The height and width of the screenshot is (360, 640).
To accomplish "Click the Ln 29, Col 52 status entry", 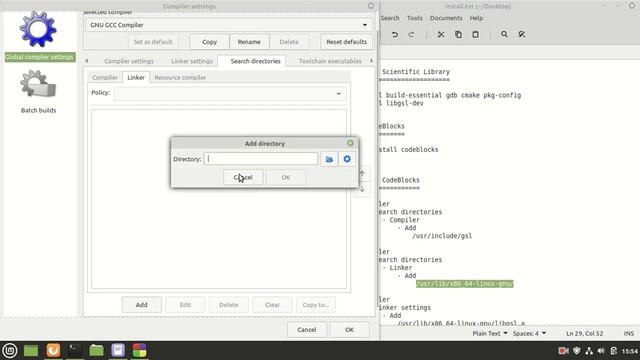I will pos(584,333).
